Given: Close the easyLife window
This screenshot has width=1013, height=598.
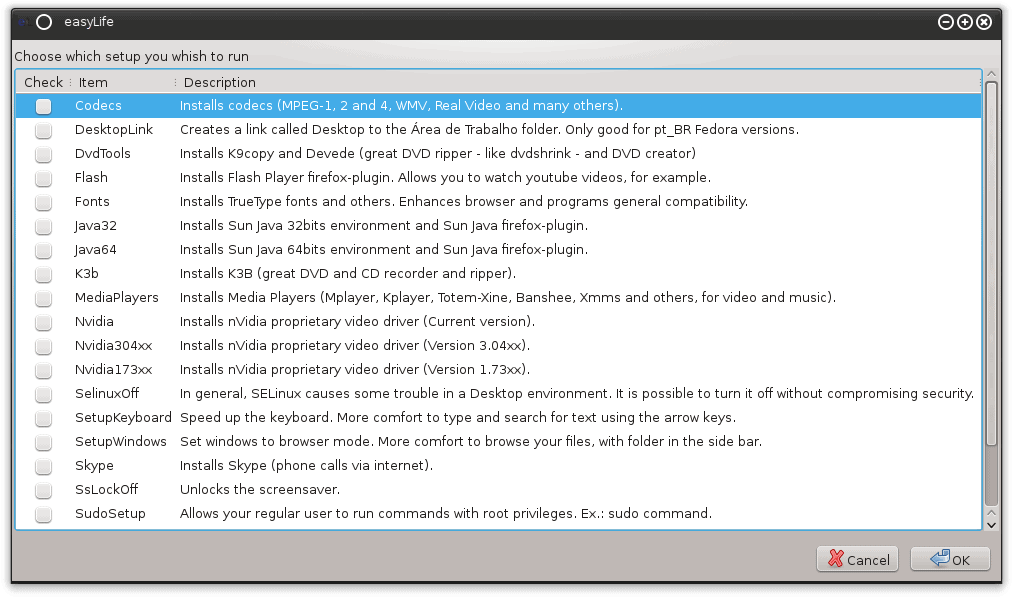Looking at the screenshot, I should coord(984,22).
